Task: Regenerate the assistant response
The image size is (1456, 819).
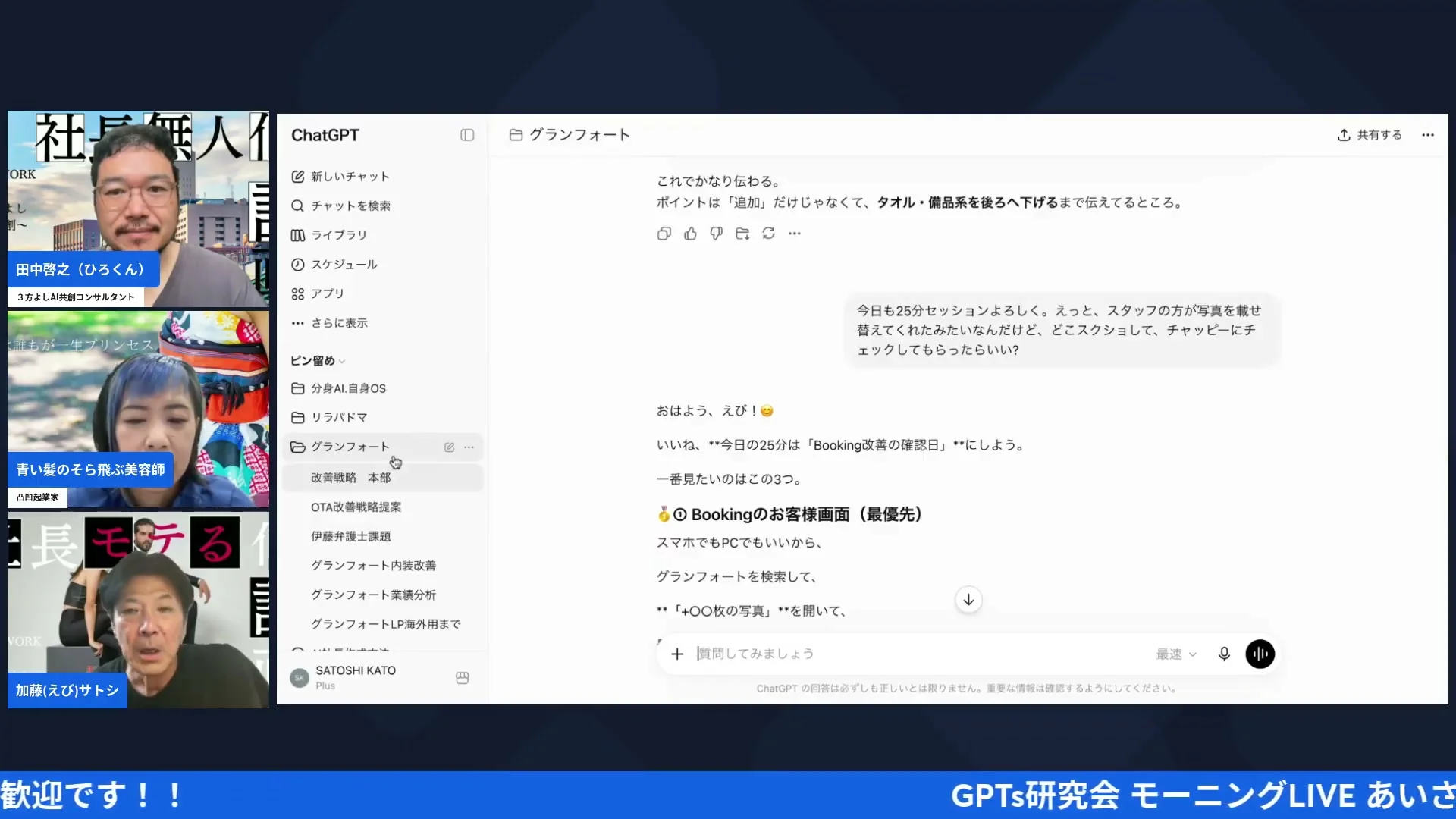Action: tap(768, 234)
